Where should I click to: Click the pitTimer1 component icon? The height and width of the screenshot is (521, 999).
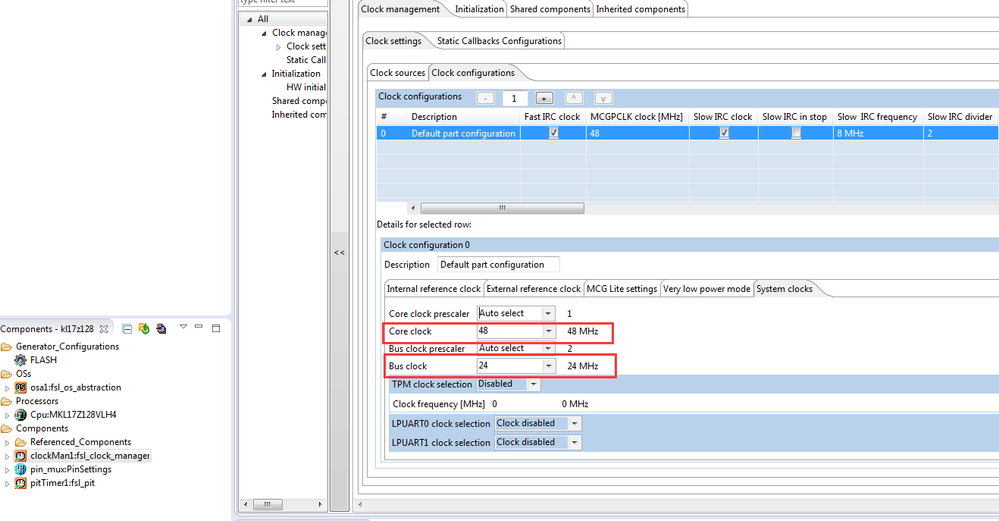click(x=20, y=483)
